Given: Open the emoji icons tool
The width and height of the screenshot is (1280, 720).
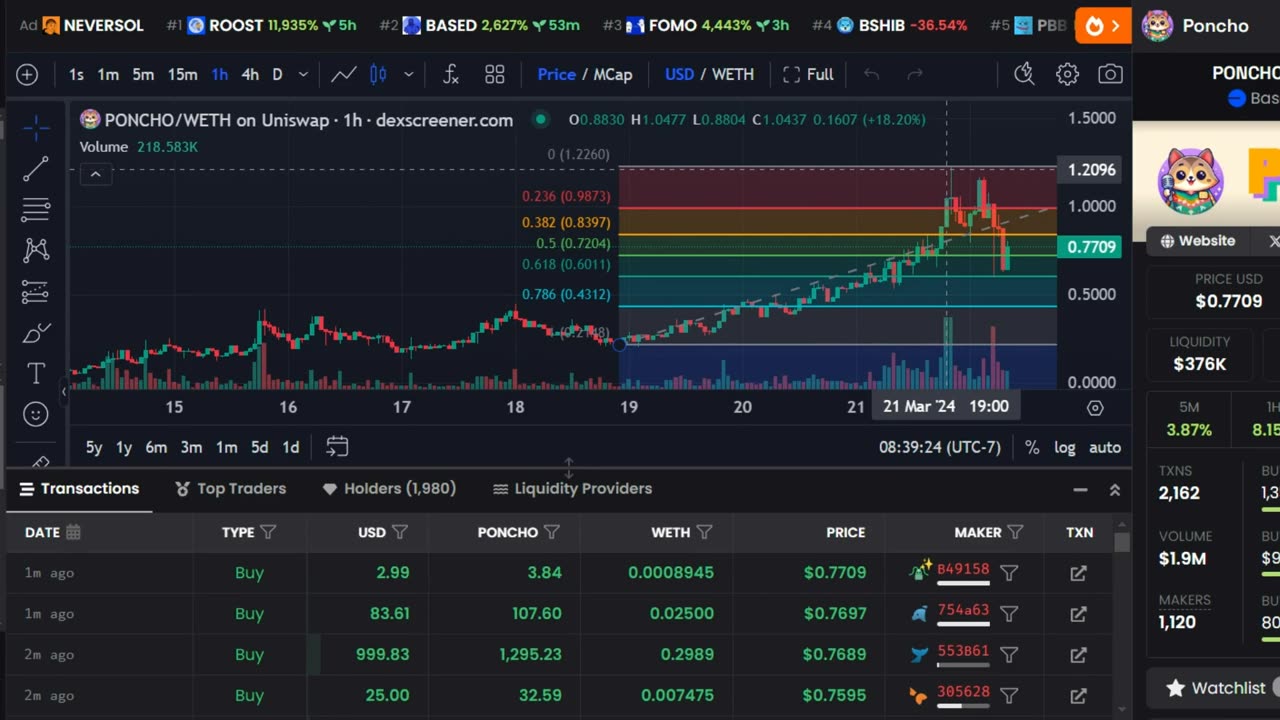Looking at the screenshot, I should click(36, 414).
